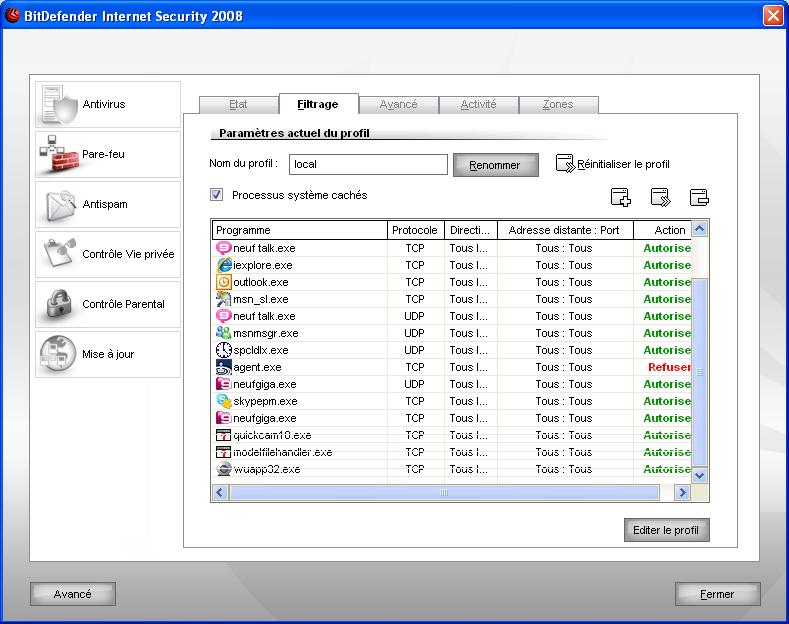Screen dimensions: 789x624
Task: Sort by Protocole column header
Action: tap(416, 230)
